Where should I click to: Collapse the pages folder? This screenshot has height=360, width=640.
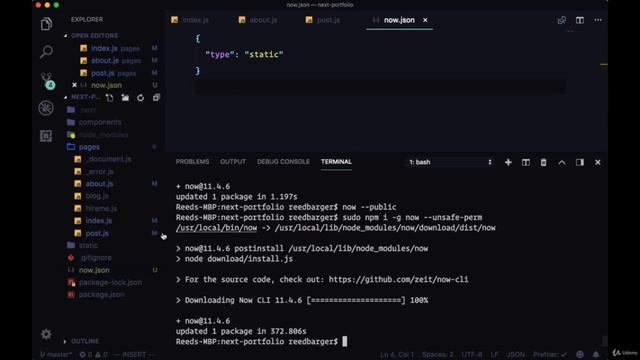coord(89,147)
